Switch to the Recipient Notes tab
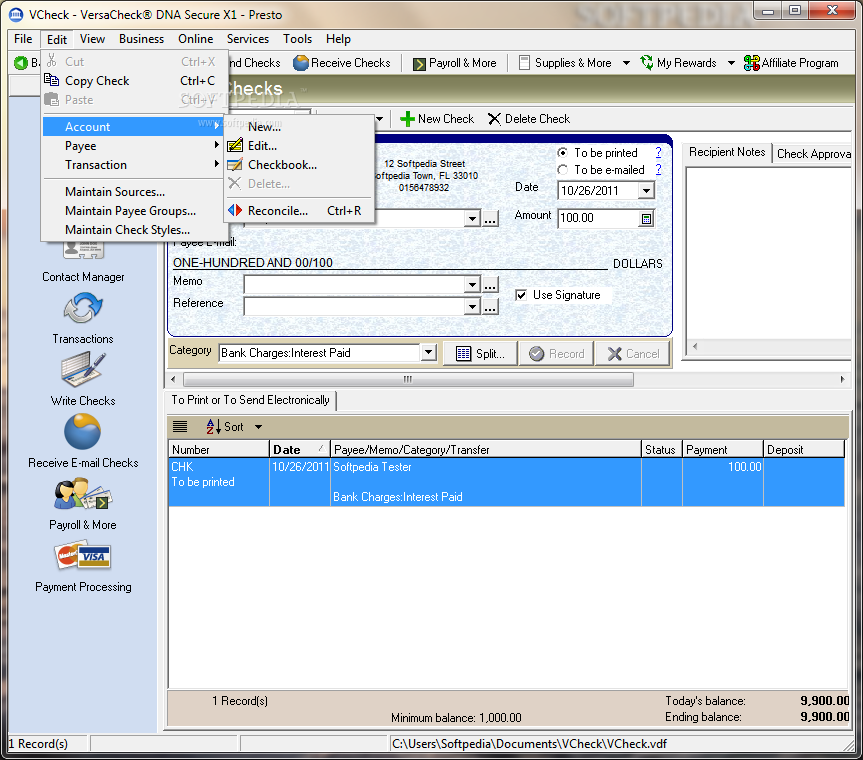This screenshot has height=760, width=863. point(727,152)
